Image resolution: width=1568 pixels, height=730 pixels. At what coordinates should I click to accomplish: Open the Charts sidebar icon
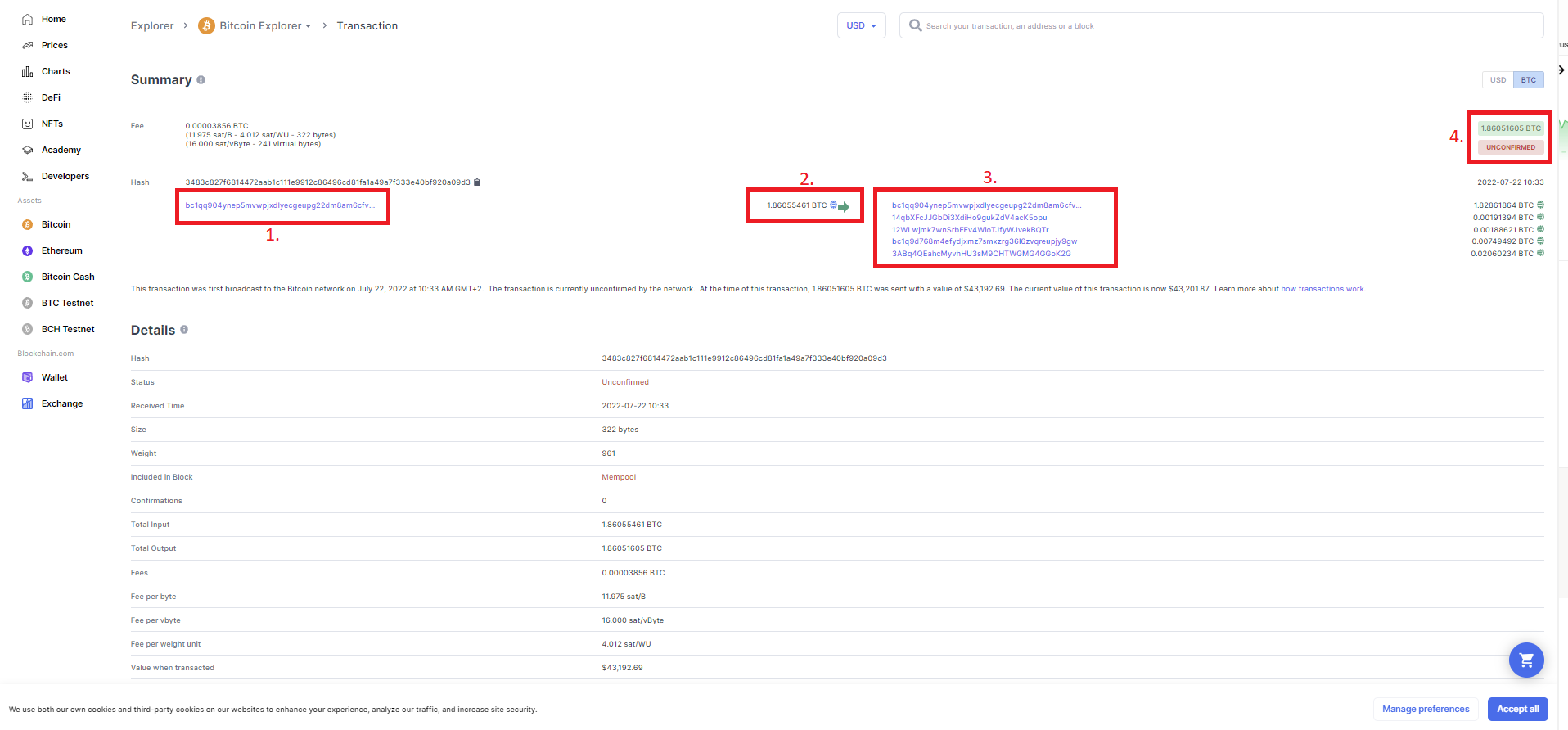[27, 71]
